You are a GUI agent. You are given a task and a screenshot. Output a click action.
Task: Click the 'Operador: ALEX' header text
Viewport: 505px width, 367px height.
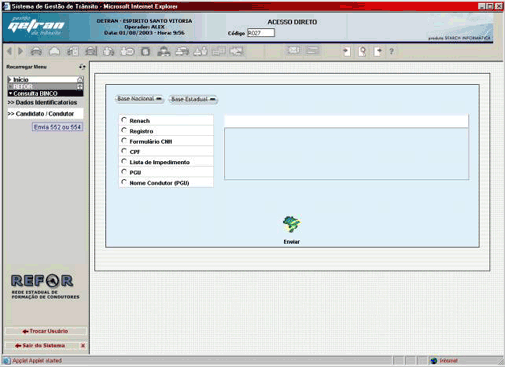(x=144, y=27)
